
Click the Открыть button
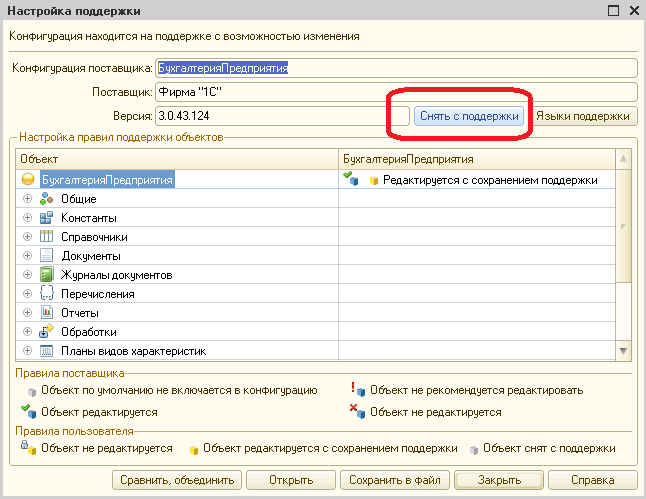point(291,480)
